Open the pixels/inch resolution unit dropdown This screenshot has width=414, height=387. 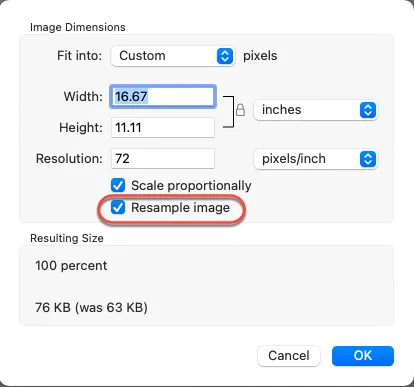pyautogui.click(x=315, y=159)
